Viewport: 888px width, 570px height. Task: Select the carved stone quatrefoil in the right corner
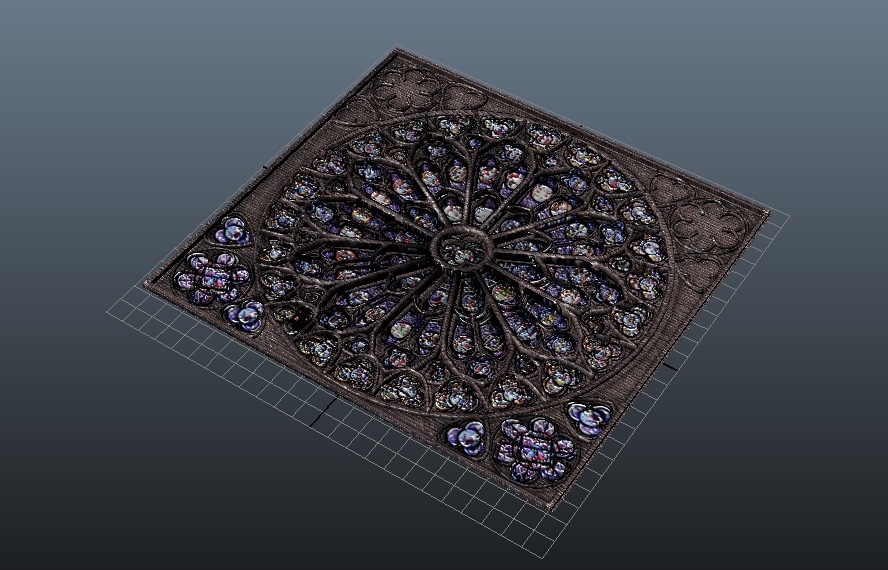[x=708, y=224]
